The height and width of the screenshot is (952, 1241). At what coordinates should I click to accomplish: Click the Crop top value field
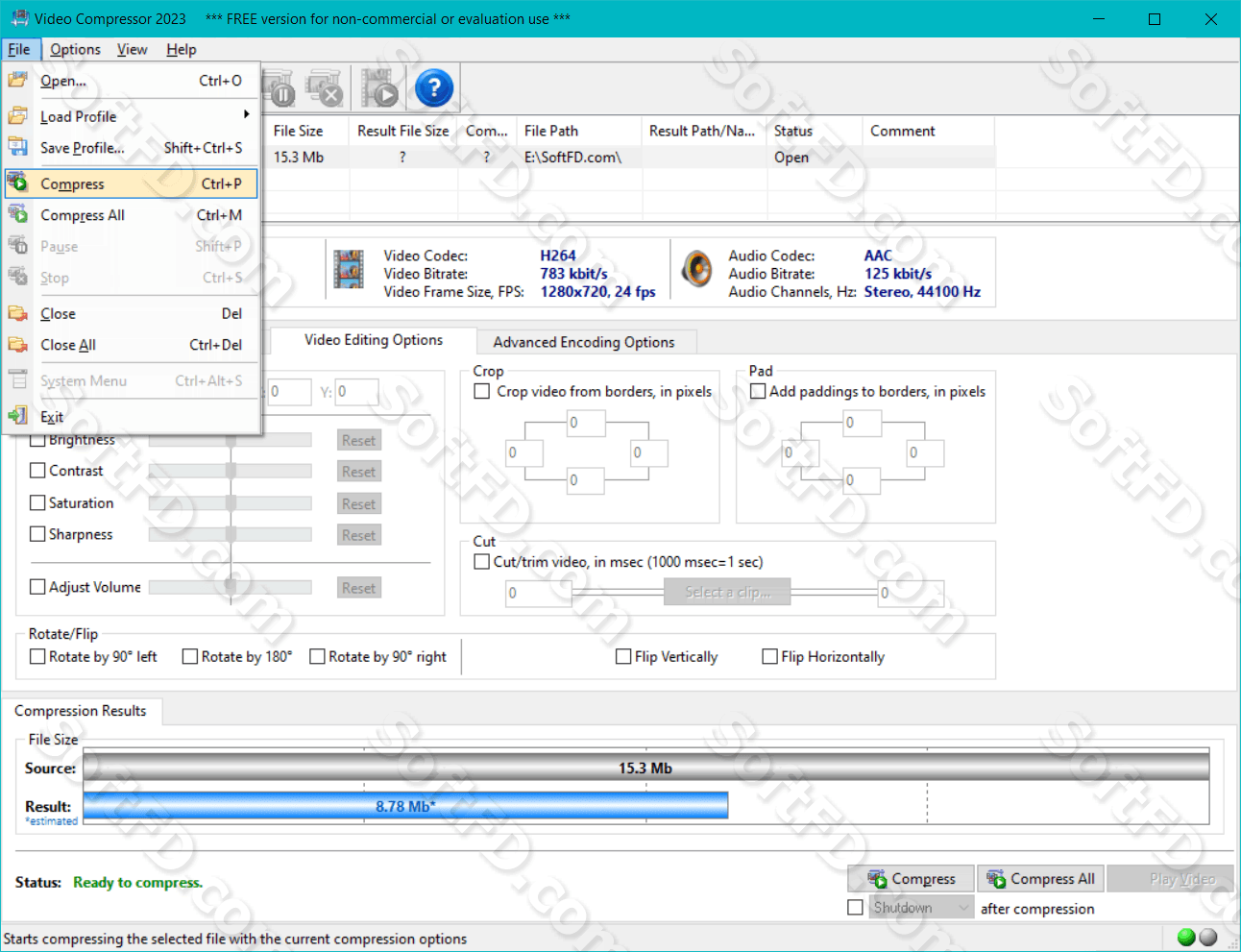coord(585,423)
